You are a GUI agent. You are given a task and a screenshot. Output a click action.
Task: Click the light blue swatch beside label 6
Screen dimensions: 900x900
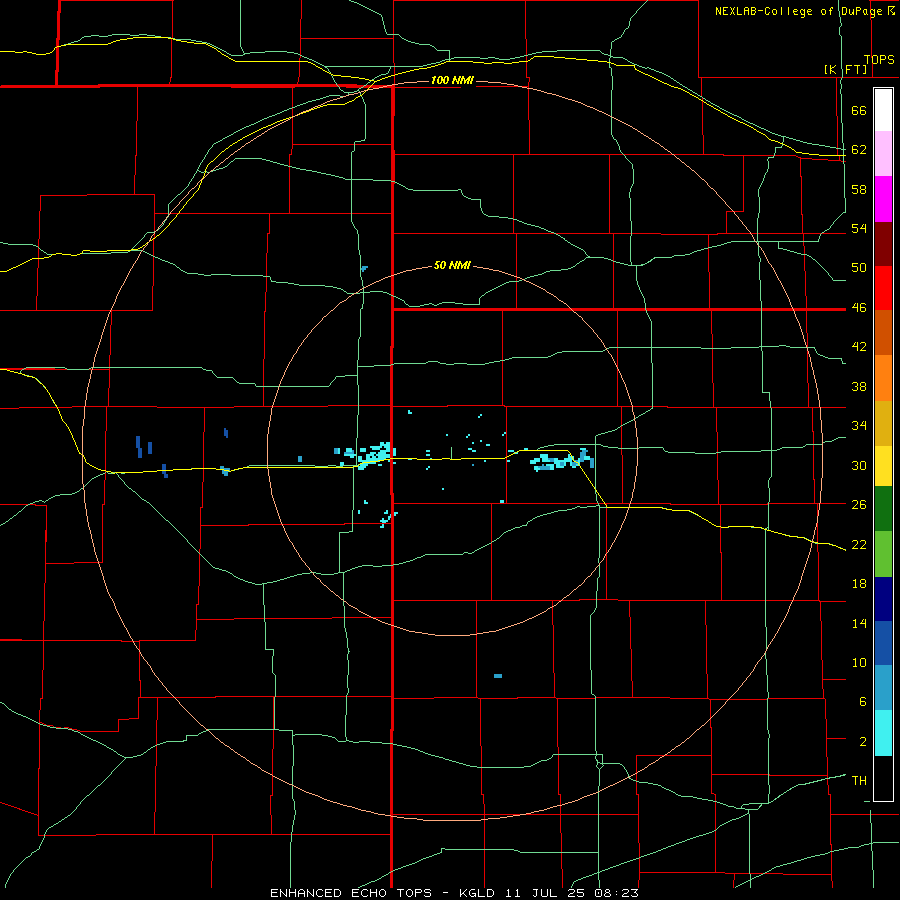point(883,688)
